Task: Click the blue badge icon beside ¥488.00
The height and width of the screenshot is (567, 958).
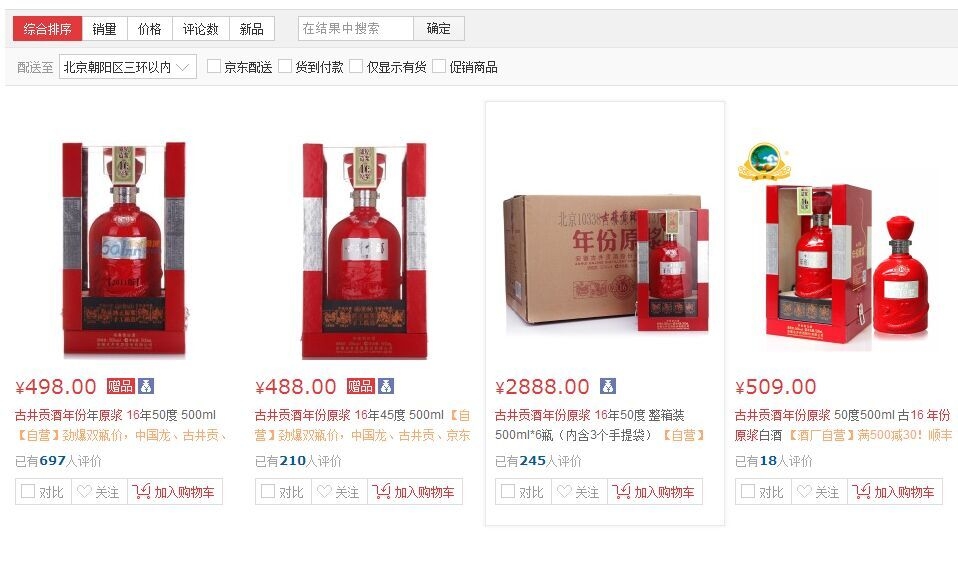Action: 386,386
